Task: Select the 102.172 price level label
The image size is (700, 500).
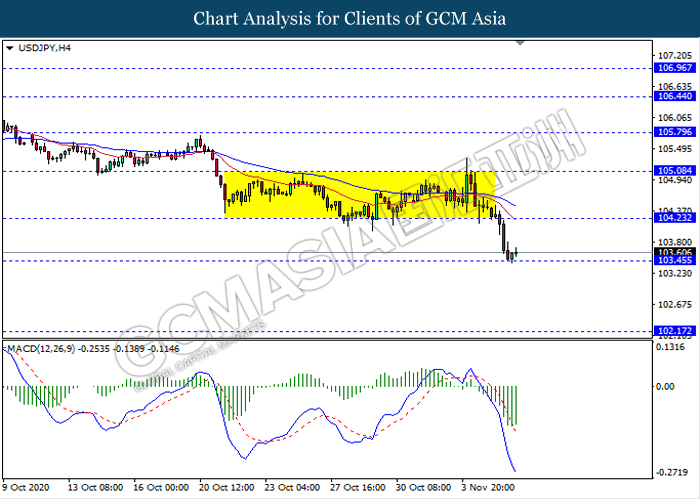Action: pyautogui.click(x=675, y=331)
